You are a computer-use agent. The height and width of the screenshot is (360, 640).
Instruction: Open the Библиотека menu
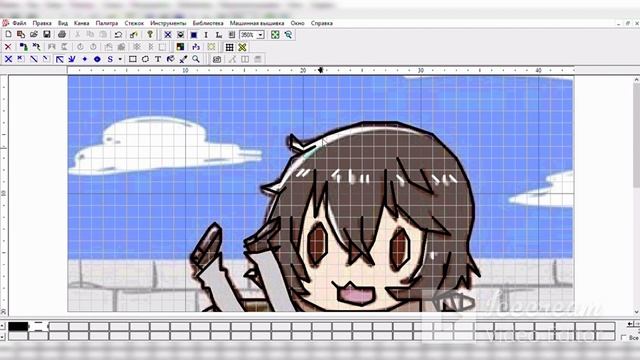(208, 23)
